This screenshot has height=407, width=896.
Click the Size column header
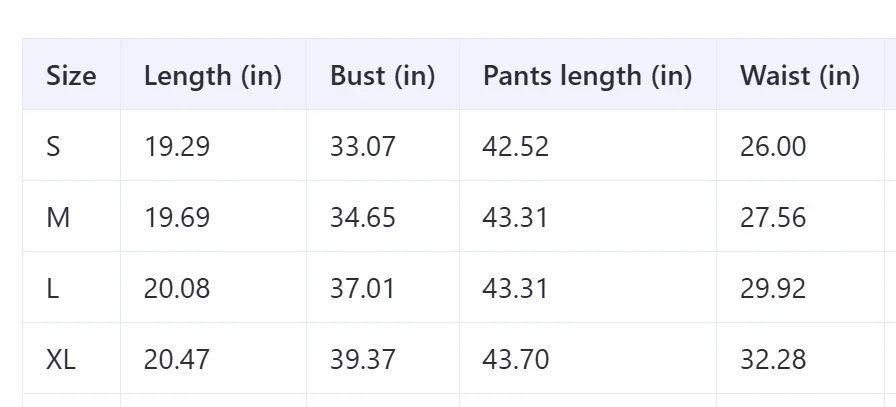coord(71,75)
